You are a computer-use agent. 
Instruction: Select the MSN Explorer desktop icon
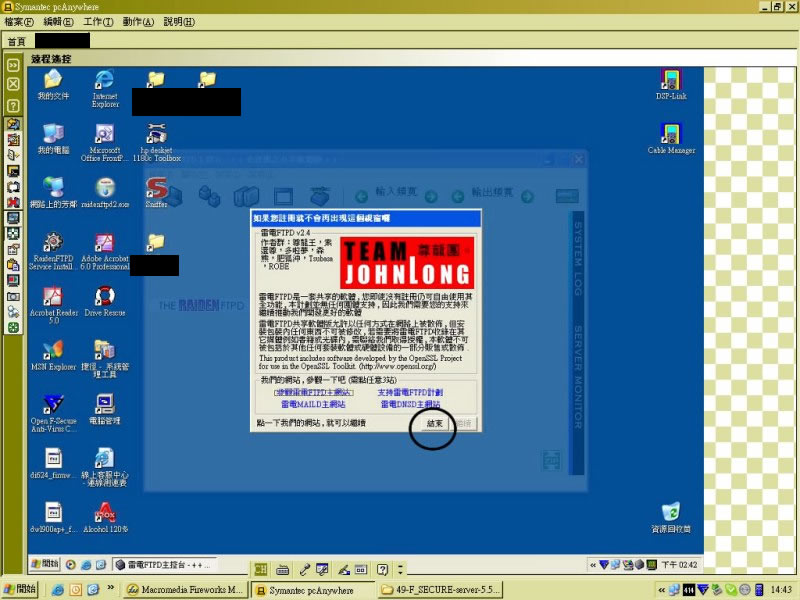(x=53, y=356)
